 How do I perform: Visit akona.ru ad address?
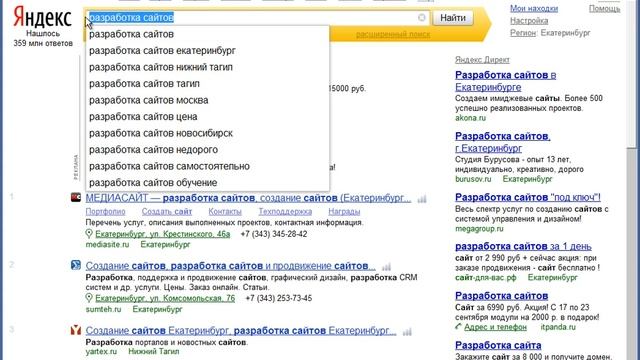point(470,118)
